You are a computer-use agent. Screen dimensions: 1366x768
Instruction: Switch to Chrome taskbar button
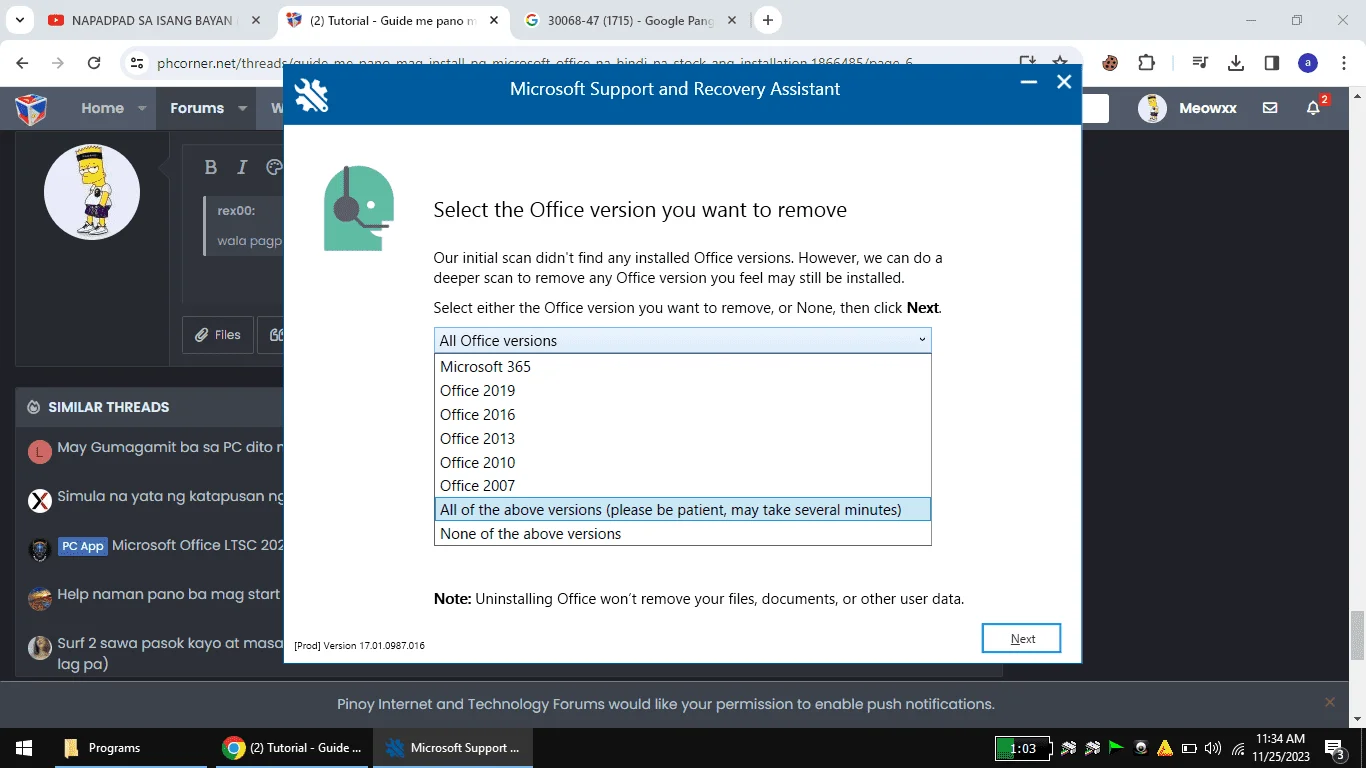(x=292, y=748)
